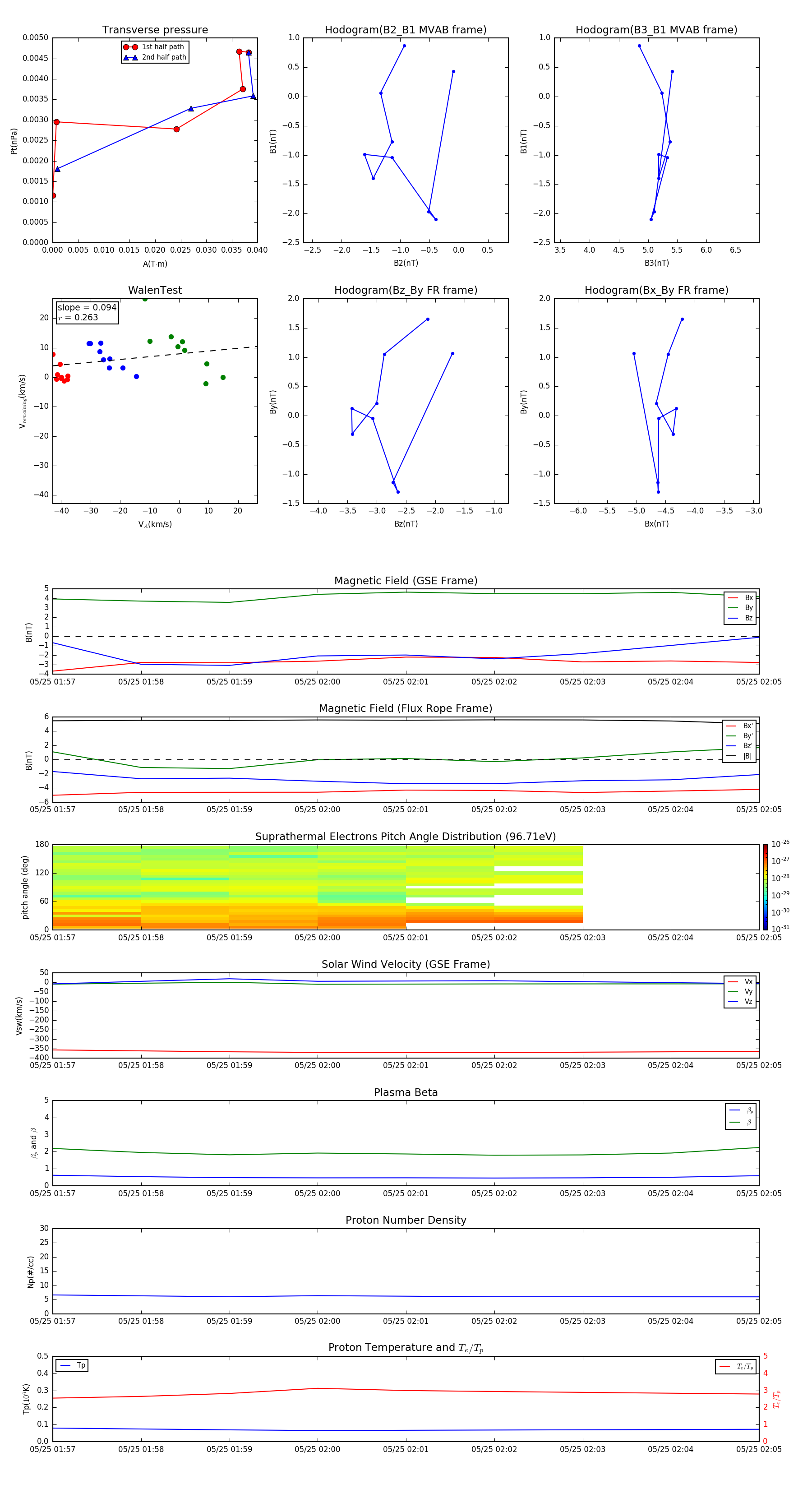Click the dashed fit line in WalenTest

click(x=155, y=356)
